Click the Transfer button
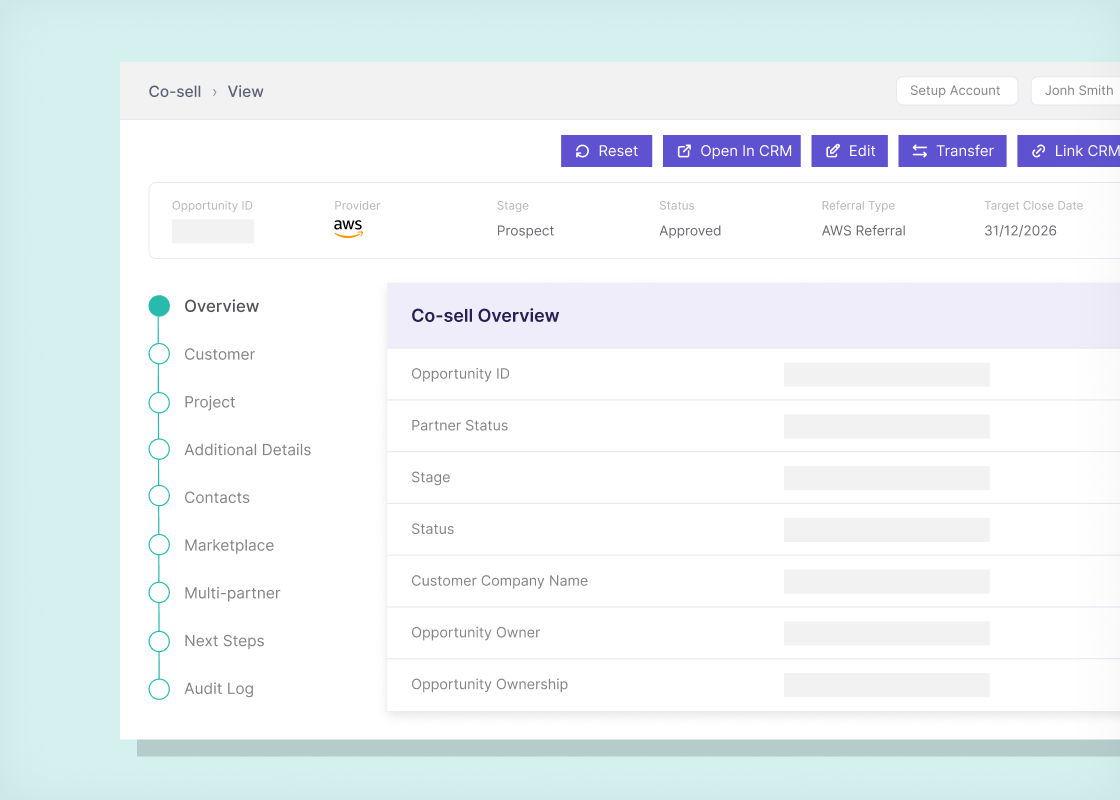1120x800 pixels. 952,151
